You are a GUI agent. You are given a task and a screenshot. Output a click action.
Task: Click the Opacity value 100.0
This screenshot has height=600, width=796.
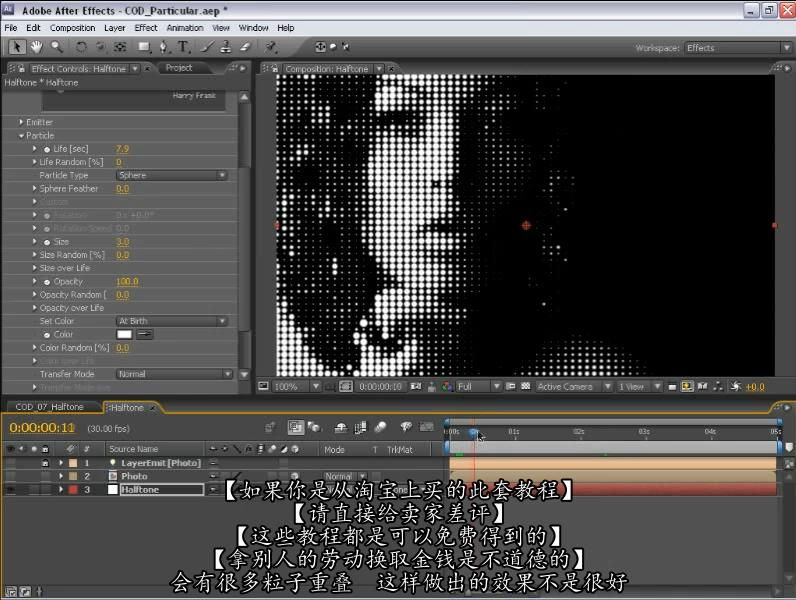tap(127, 282)
